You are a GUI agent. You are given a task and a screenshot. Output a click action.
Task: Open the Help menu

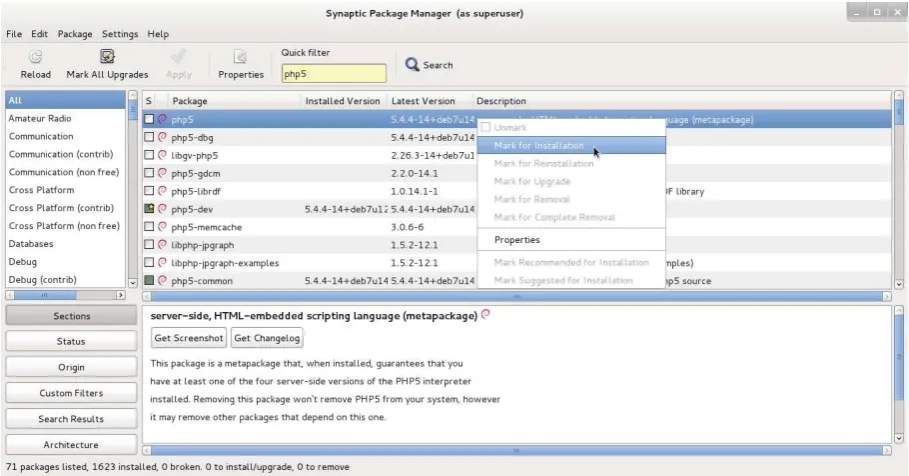[158, 34]
